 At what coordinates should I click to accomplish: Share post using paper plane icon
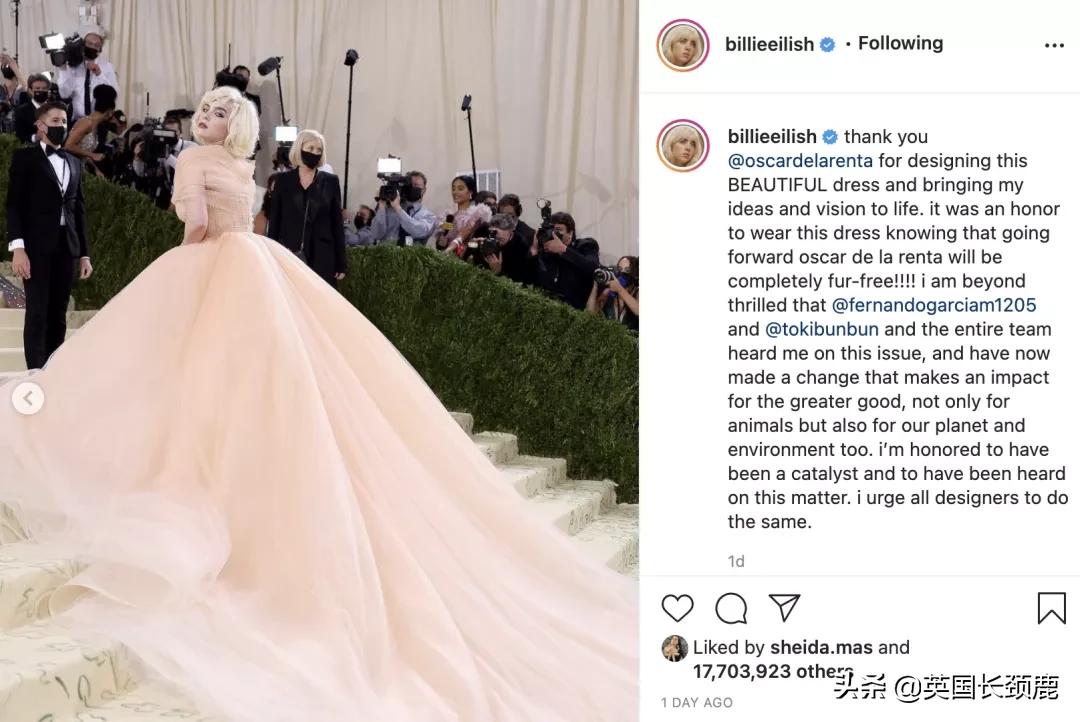click(x=785, y=608)
